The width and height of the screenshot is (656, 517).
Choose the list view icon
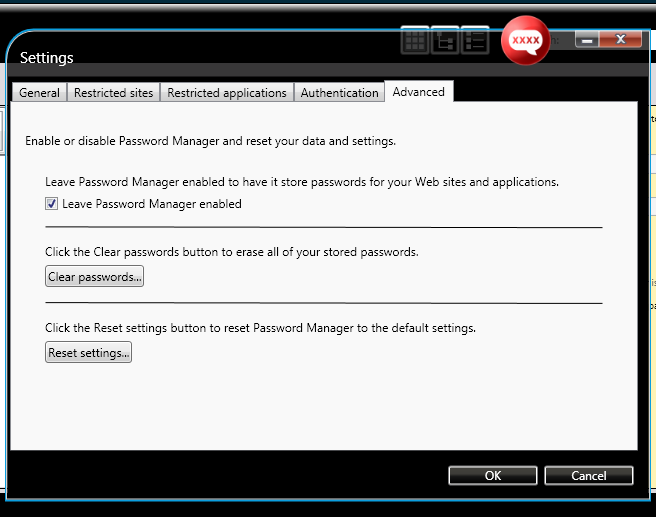[x=475, y=40]
